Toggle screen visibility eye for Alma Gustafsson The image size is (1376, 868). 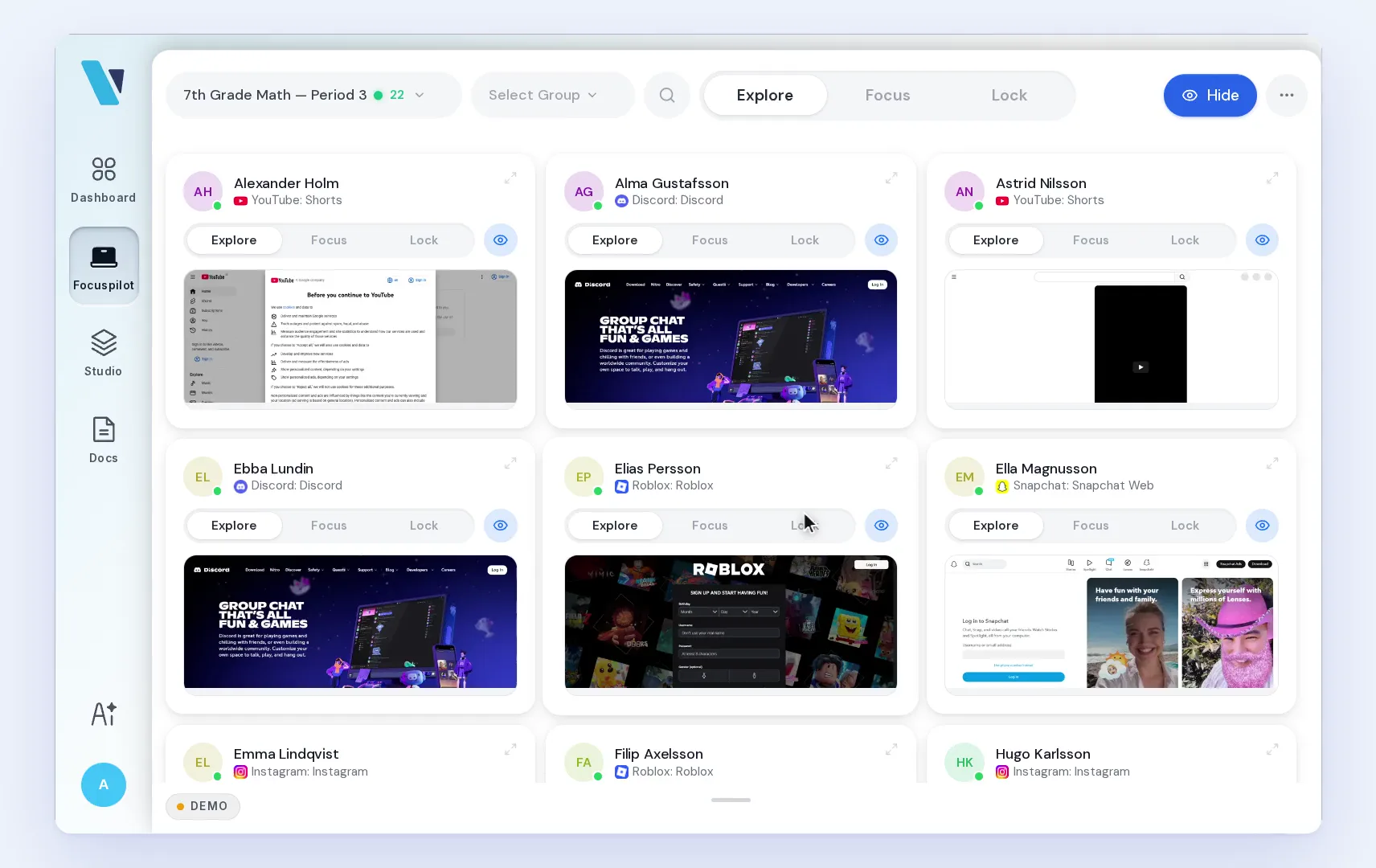click(882, 240)
